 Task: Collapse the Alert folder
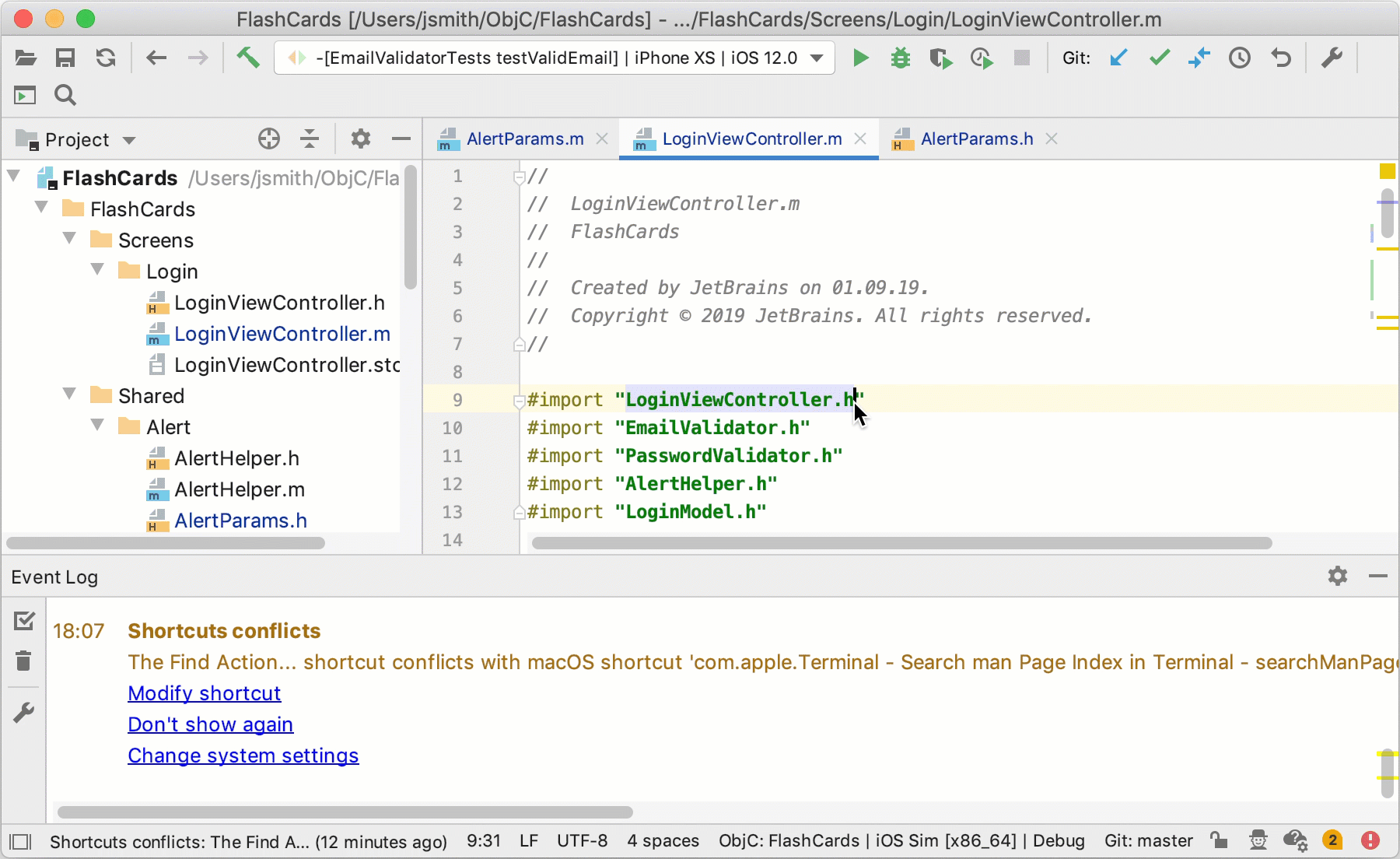98,426
